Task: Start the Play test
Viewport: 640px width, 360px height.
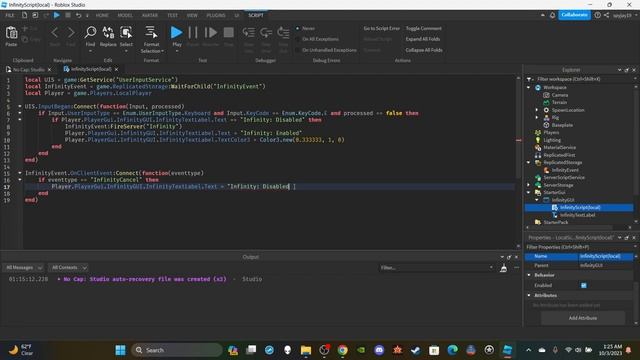Action: [176, 32]
